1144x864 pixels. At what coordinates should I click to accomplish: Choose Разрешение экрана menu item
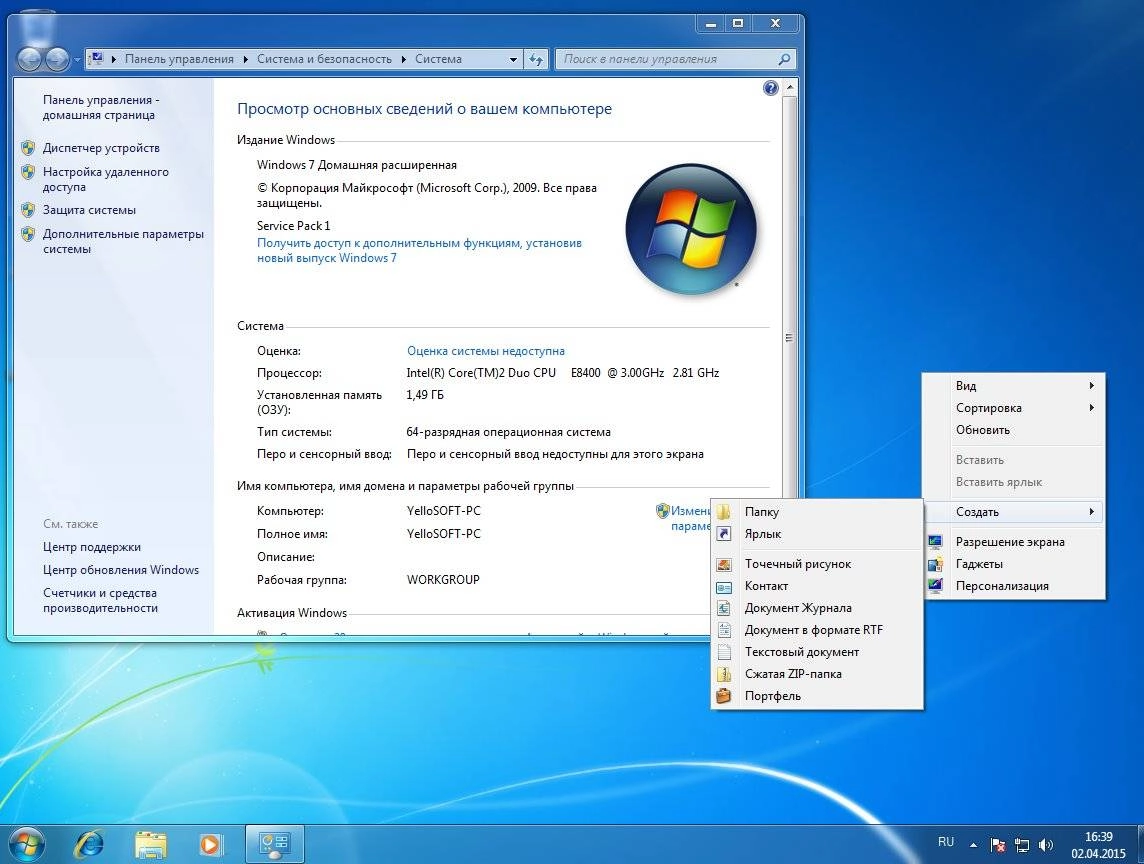[x=1014, y=541]
